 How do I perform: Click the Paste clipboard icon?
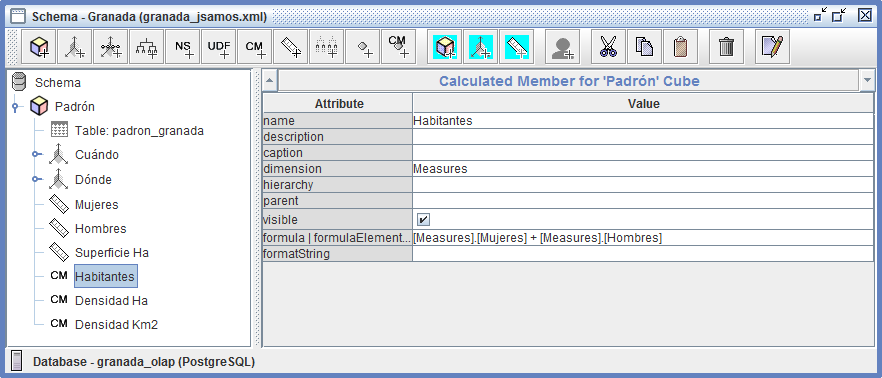tap(681, 46)
